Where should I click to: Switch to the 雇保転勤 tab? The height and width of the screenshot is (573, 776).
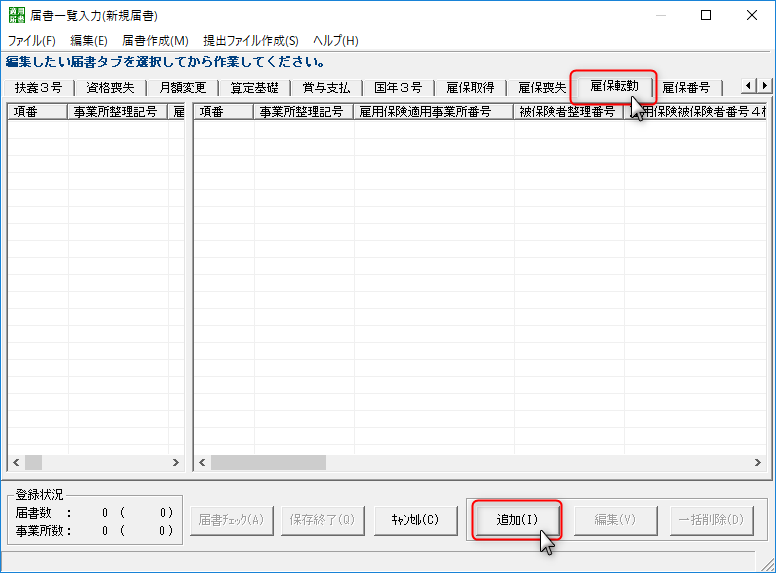(614, 86)
